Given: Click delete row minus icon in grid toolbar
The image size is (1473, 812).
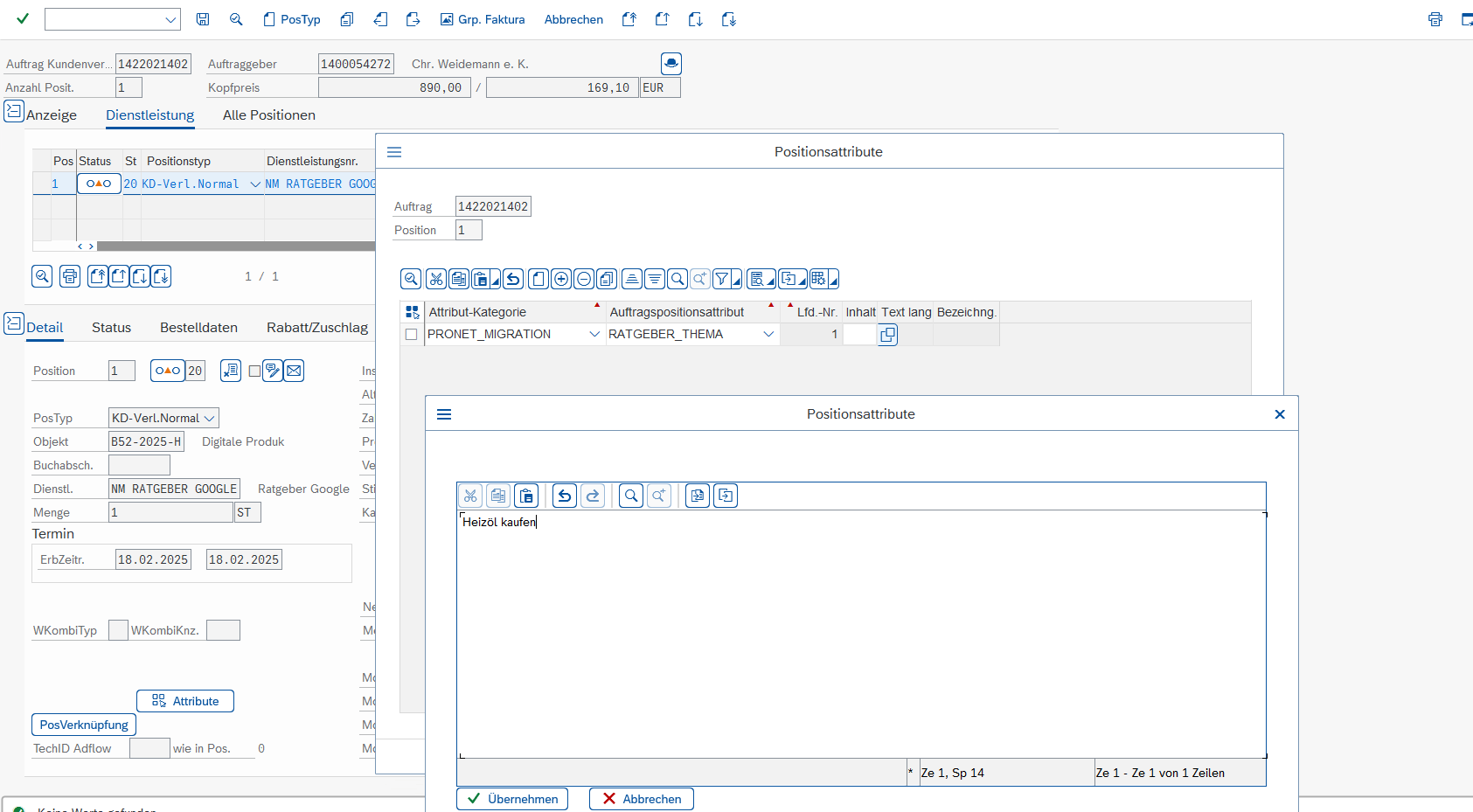Looking at the screenshot, I should coord(584,279).
